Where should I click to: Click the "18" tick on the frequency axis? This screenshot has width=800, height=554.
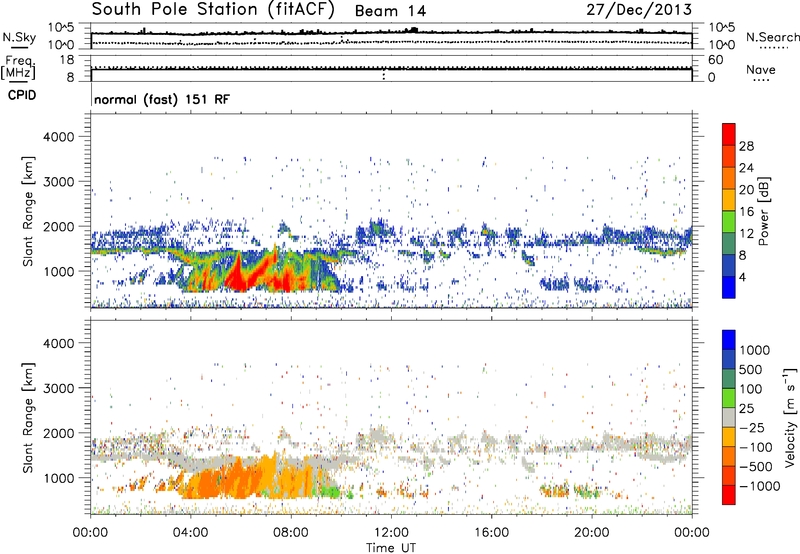(x=67, y=60)
